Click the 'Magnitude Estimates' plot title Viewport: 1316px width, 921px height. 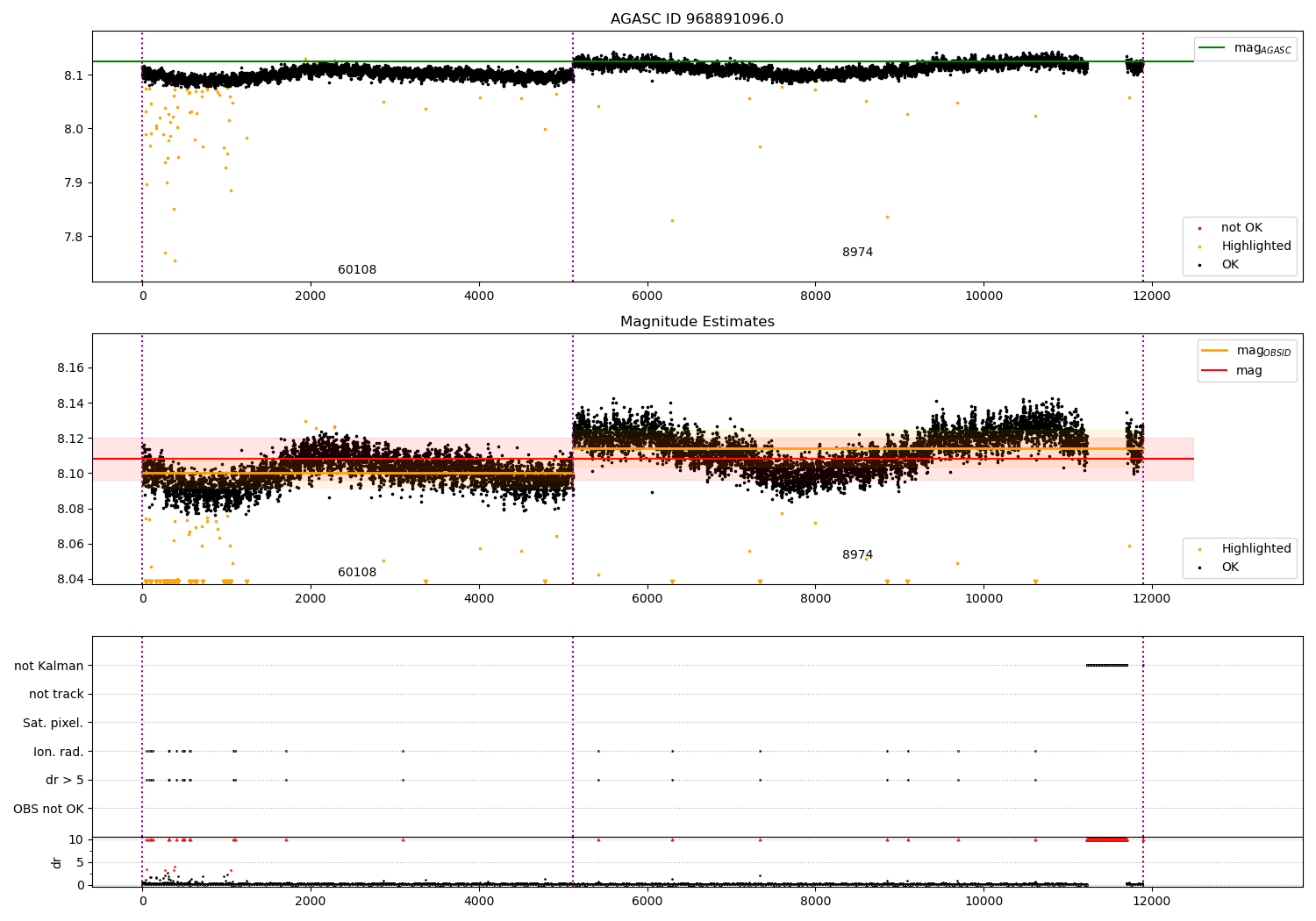697,322
